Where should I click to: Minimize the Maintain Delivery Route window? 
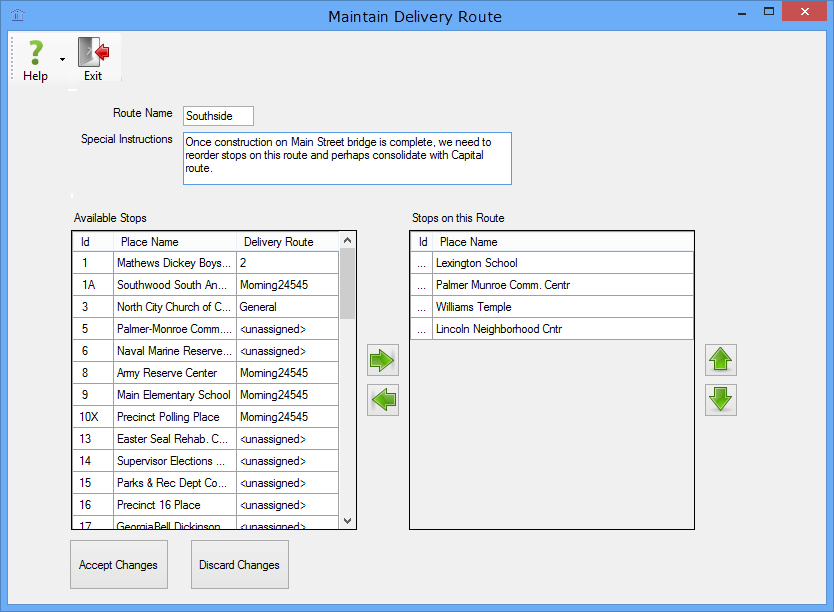(742, 12)
